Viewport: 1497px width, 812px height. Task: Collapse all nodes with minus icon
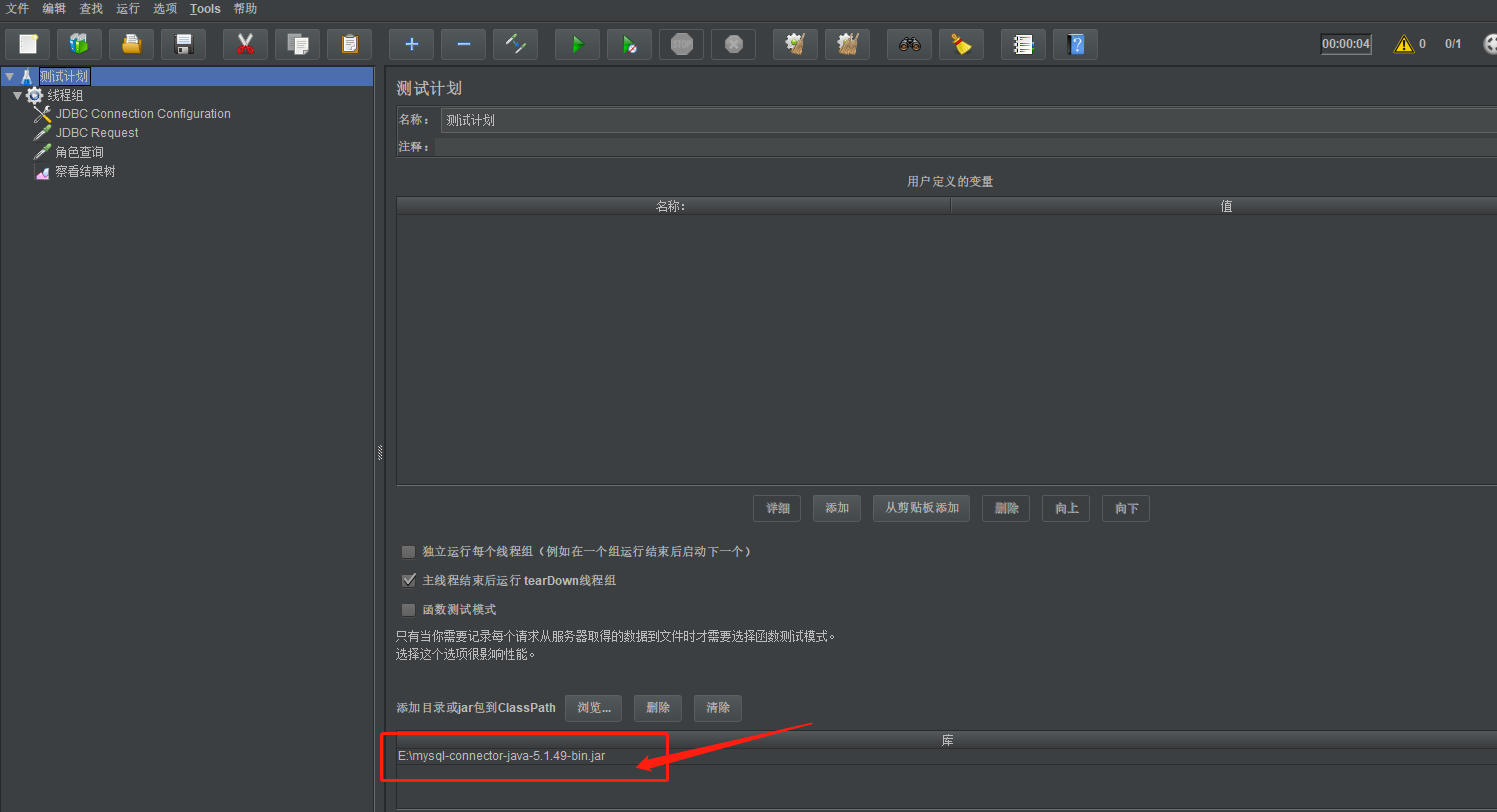463,44
